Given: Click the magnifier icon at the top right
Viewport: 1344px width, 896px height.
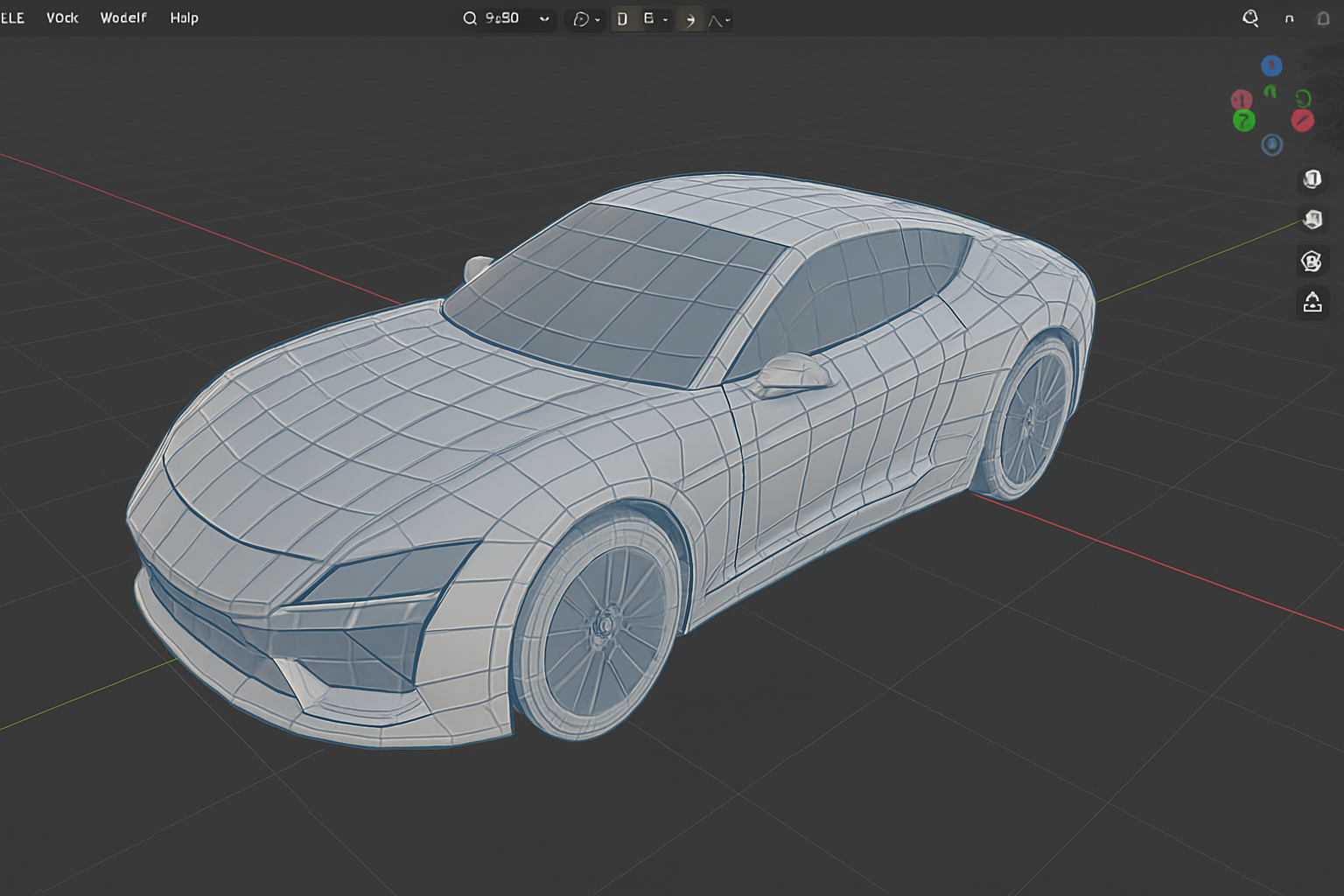Looking at the screenshot, I should click(x=1250, y=18).
